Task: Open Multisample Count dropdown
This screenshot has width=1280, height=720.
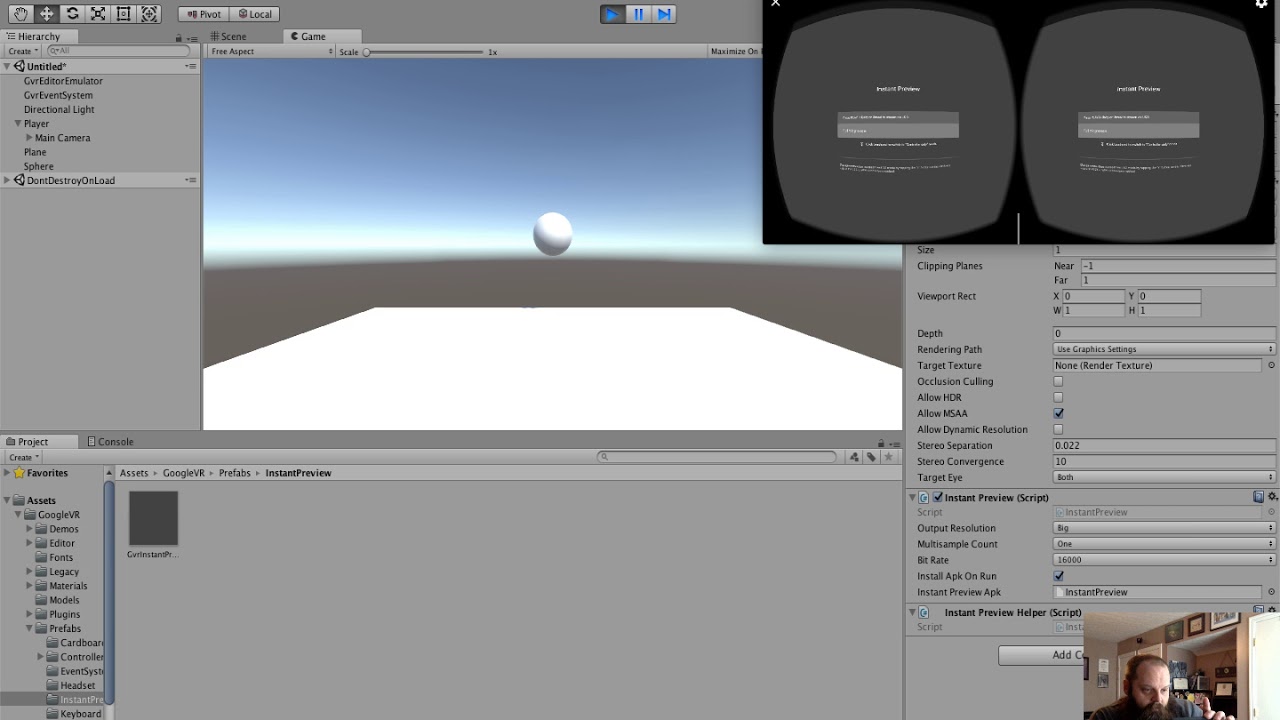Action: click(x=1164, y=544)
